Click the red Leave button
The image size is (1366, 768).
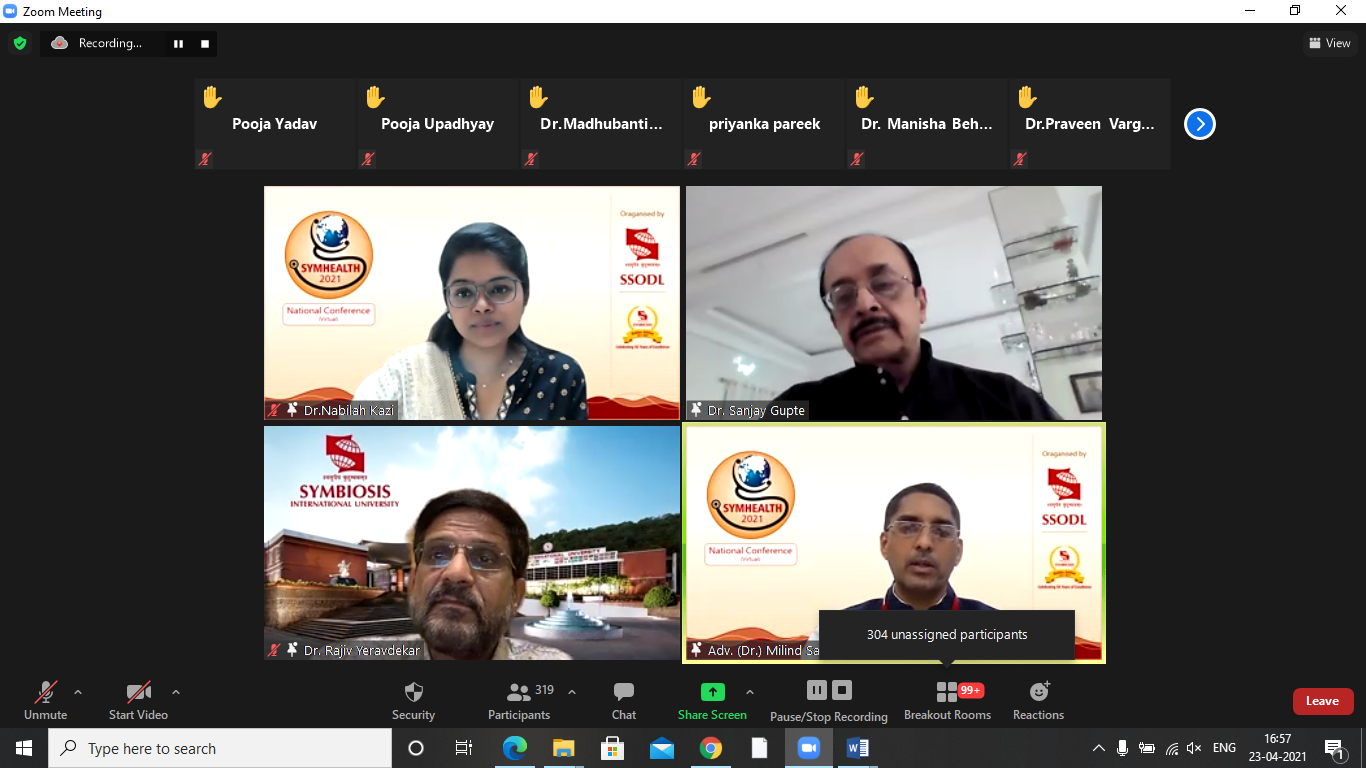1322,701
